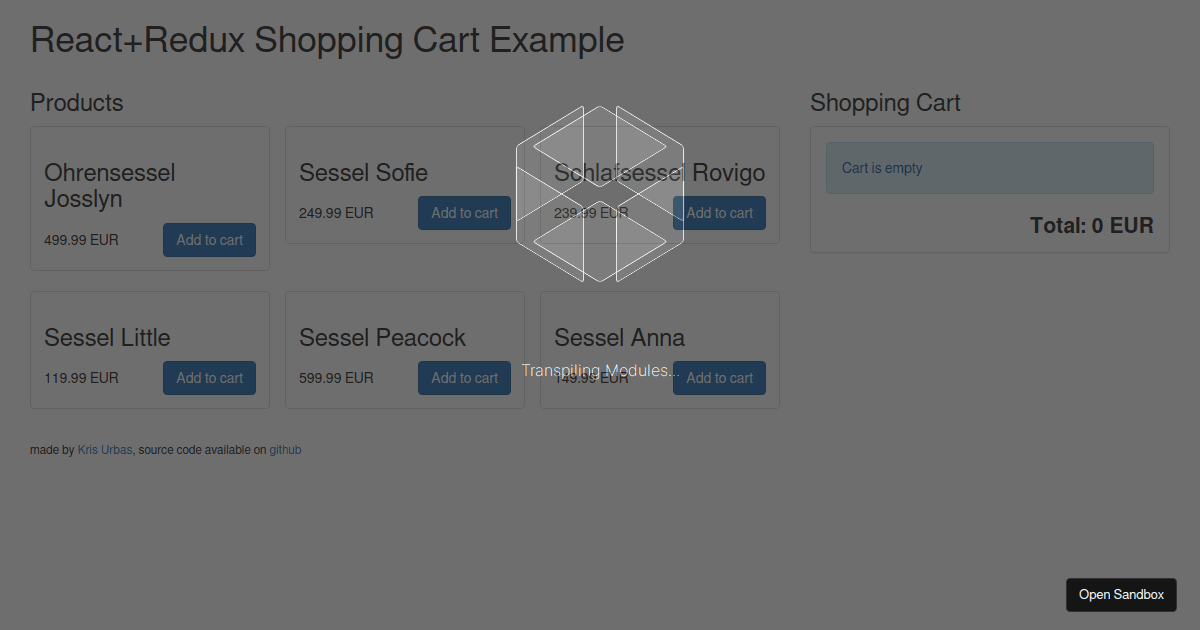The height and width of the screenshot is (630, 1200).
Task: Click the Sessel Sofie product title
Action: coord(363,173)
